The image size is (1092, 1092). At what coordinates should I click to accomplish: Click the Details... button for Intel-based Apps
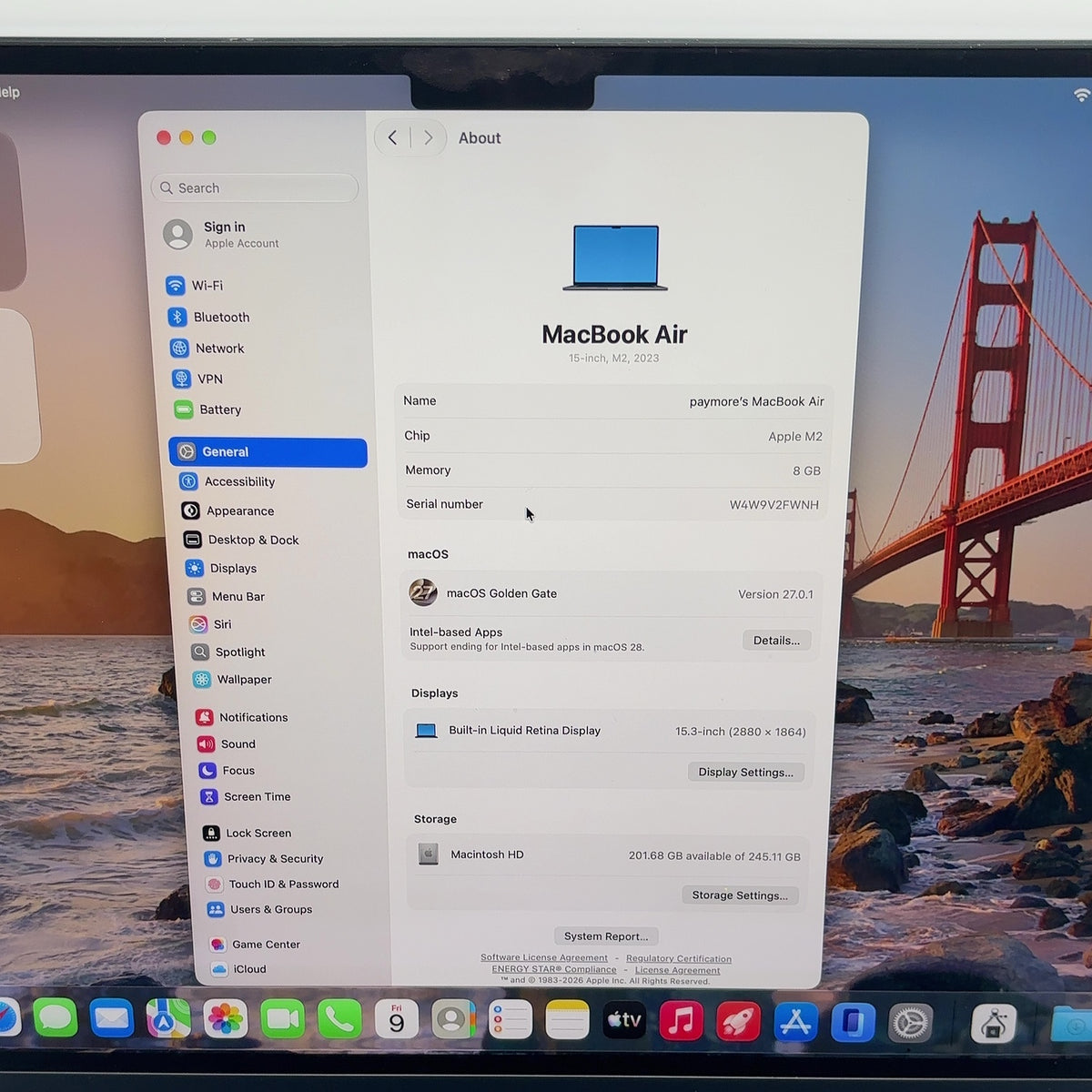pos(776,641)
